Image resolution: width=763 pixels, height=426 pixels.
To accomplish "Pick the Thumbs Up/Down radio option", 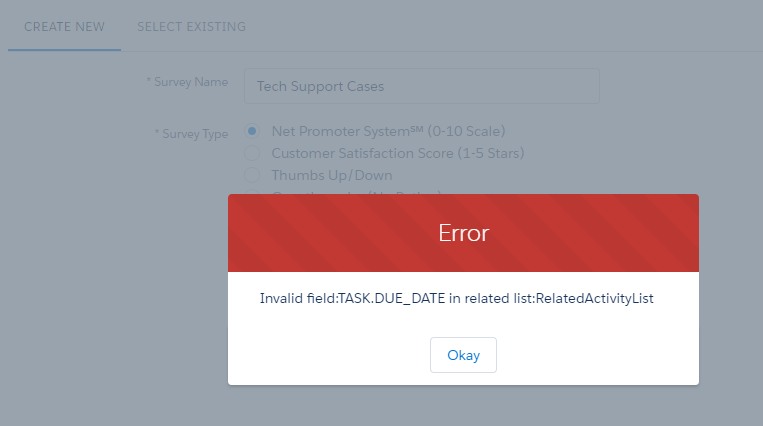I will coord(252,175).
